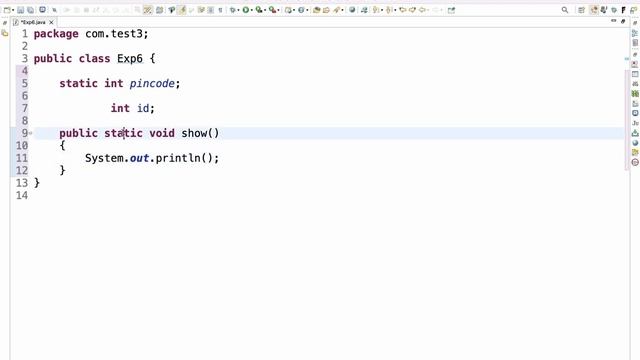This screenshot has height=360, width=640.
Task: Click 'void' keyword on line 9
Action: tap(162, 133)
